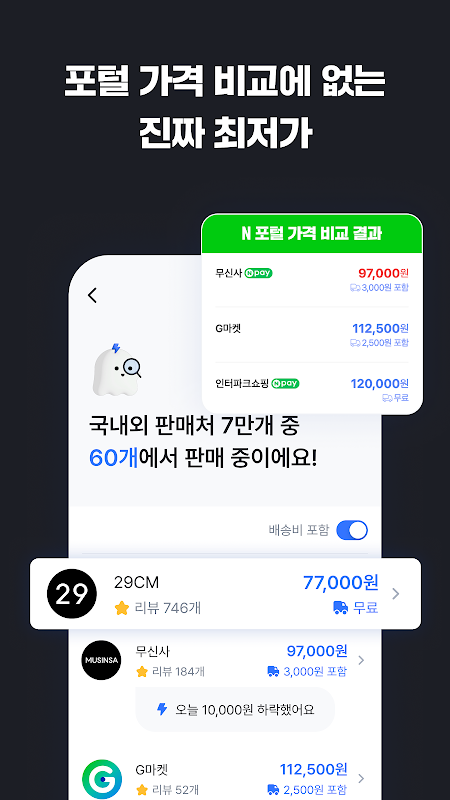
Task: Tap the back arrow icon
Action: tap(92, 295)
